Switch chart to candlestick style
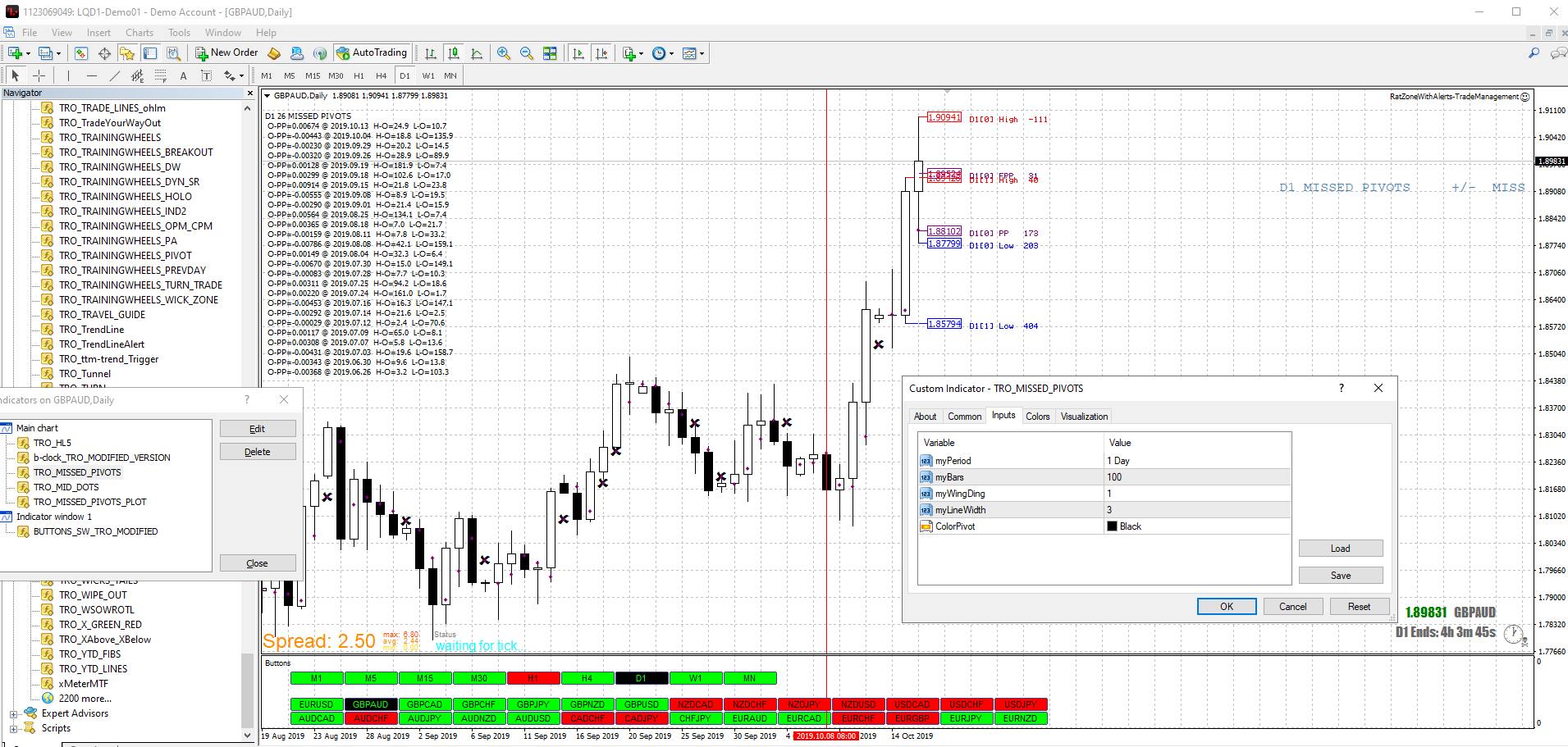 point(454,53)
